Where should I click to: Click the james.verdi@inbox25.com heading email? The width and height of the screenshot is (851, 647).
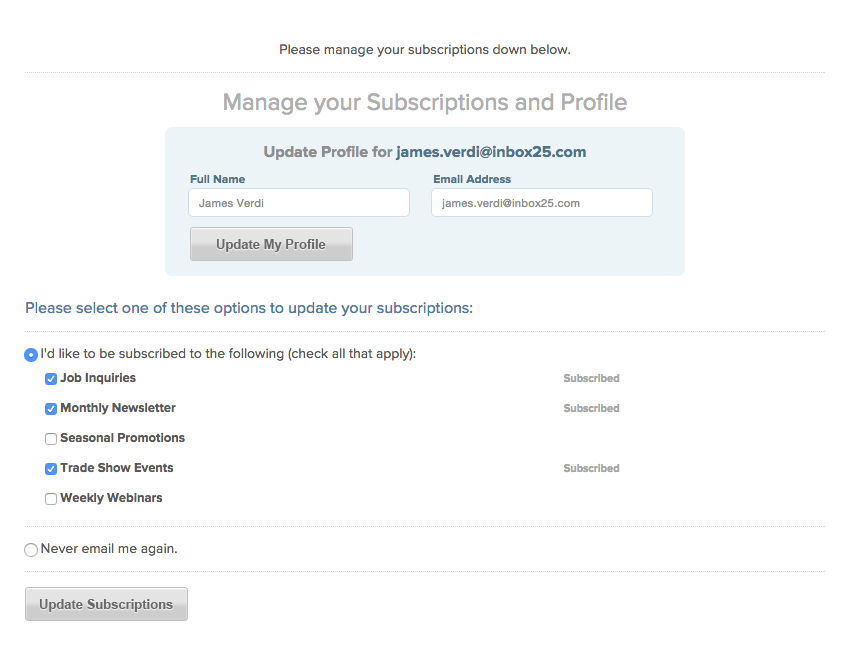coord(491,152)
